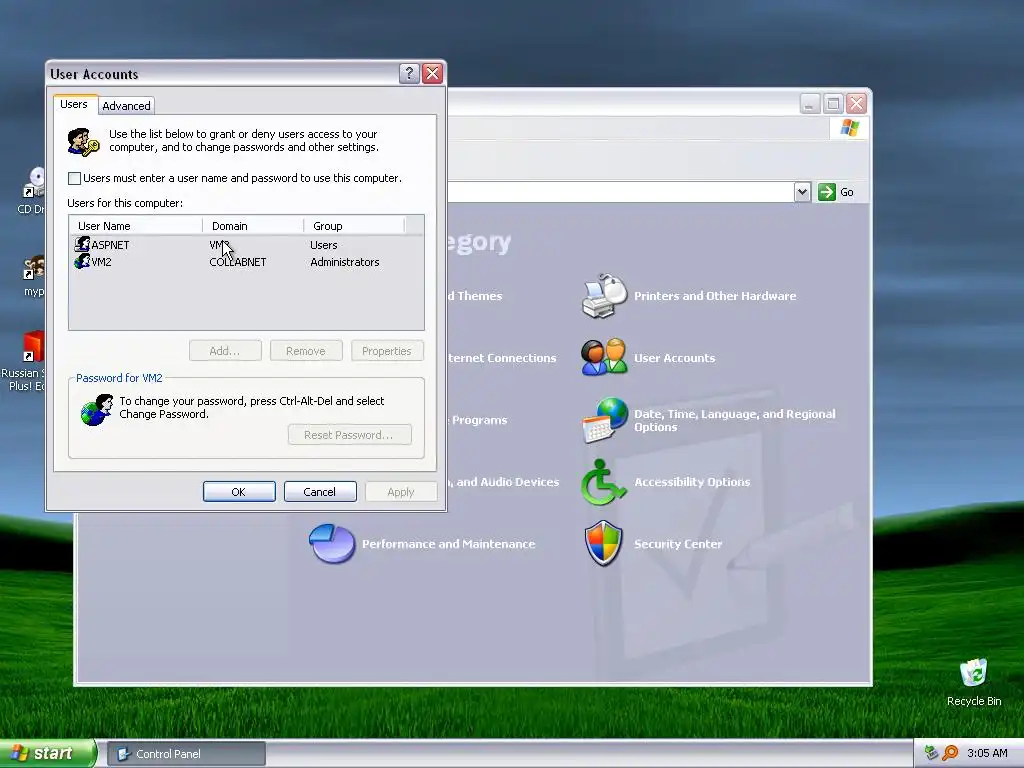Select the ASPNET user row
This screenshot has height=768, width=1024.
[246, 245]
